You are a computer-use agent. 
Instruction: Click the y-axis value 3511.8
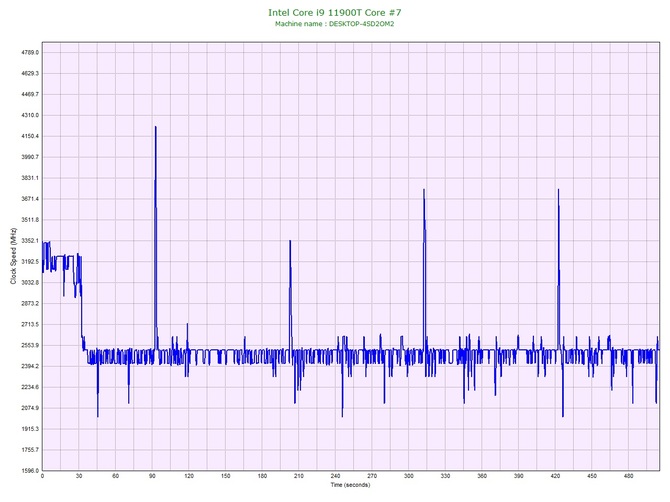pyautogui.click(x=30, y=220)
